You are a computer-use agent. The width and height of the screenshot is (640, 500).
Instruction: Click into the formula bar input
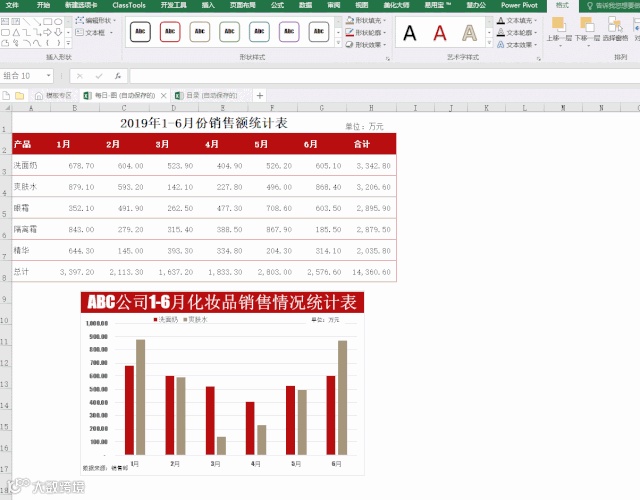(x=384, y=76)
